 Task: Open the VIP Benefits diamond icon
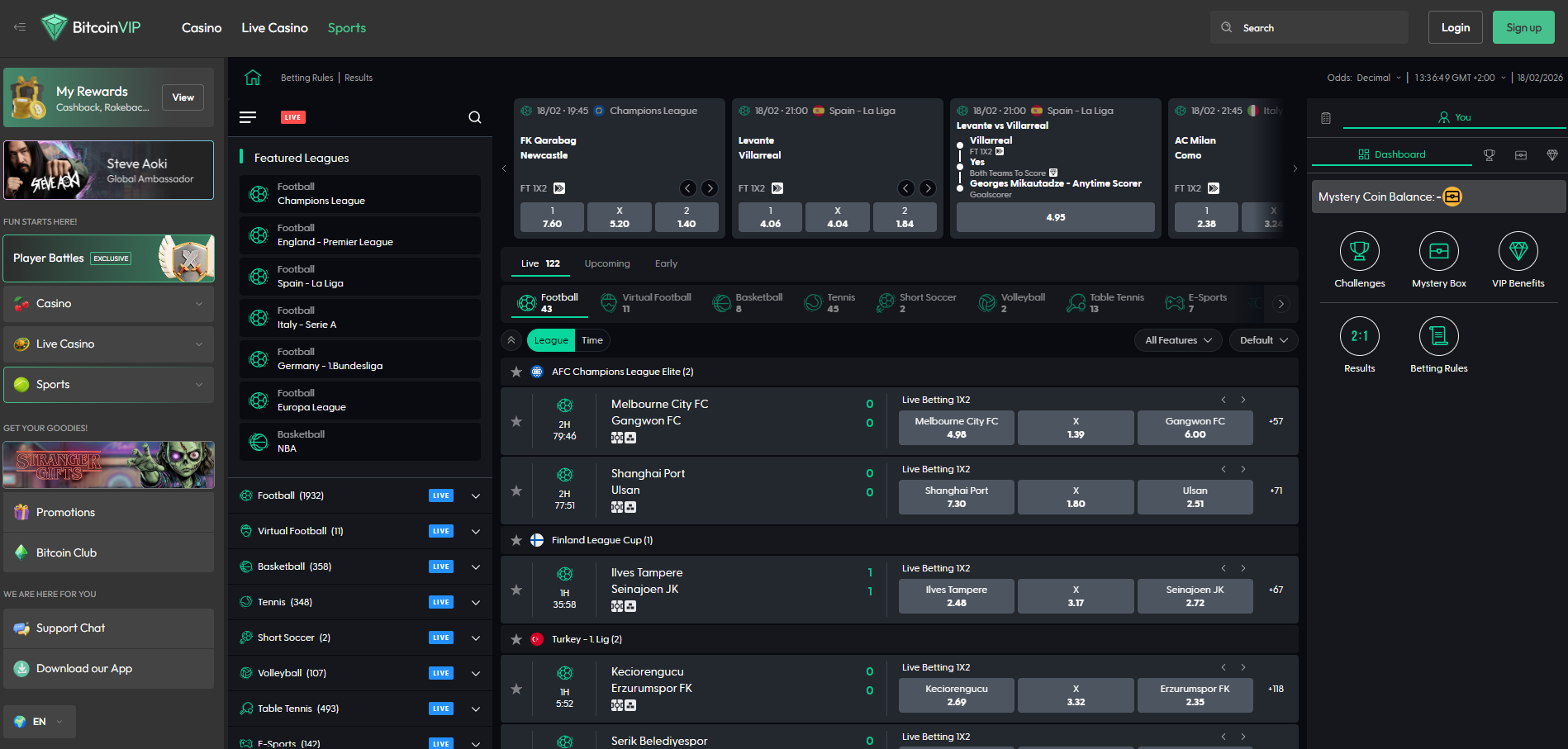1518,252
